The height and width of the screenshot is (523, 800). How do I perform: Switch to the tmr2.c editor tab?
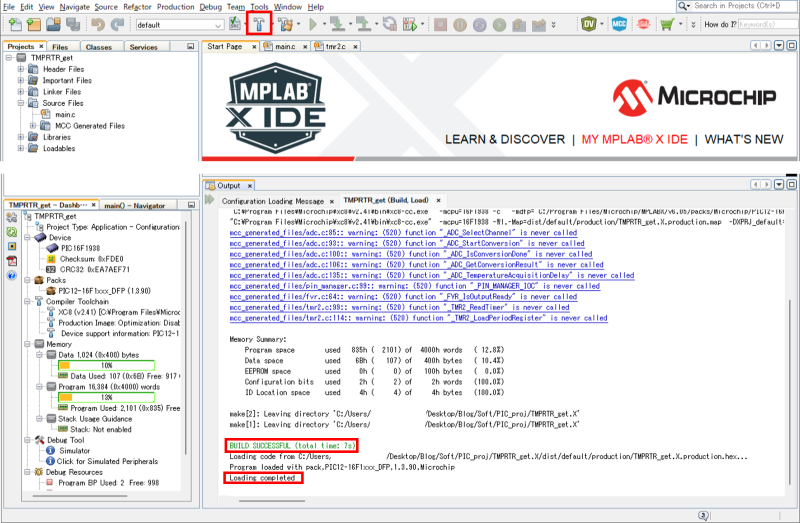pos(331,46)
